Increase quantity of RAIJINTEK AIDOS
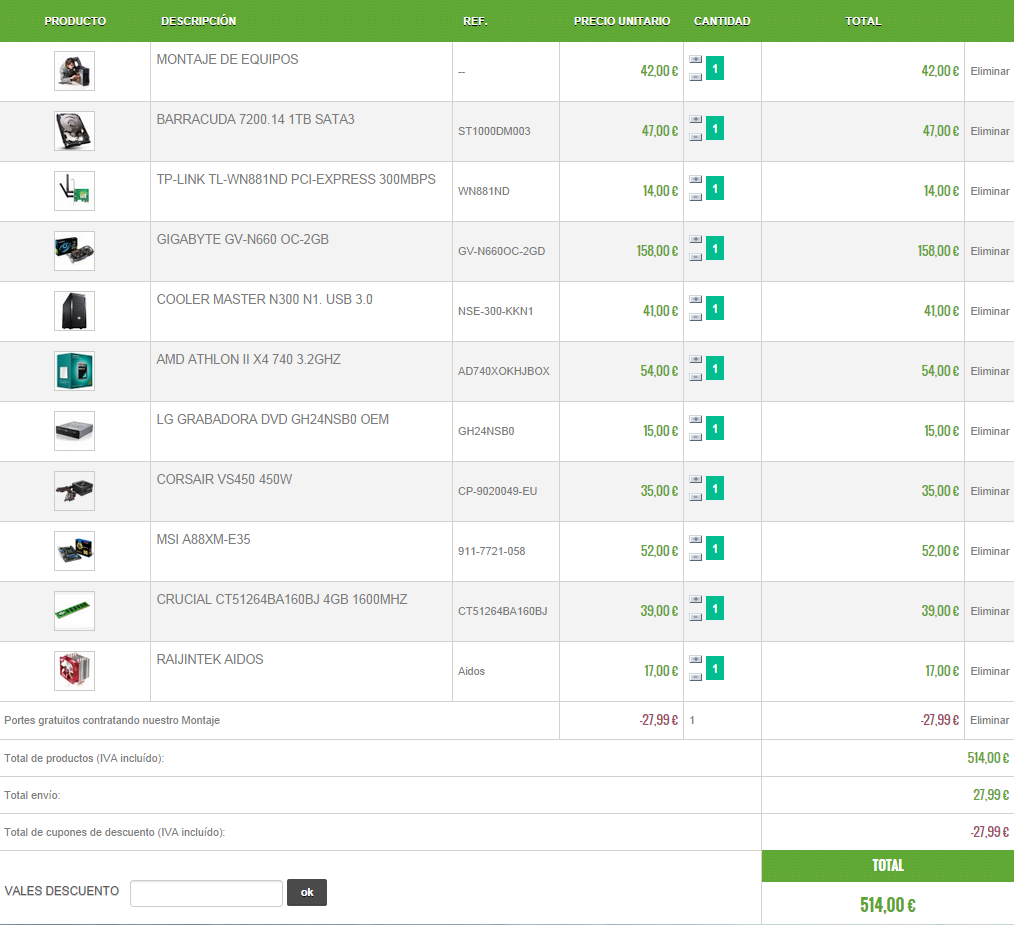 [x=695, y=660]
